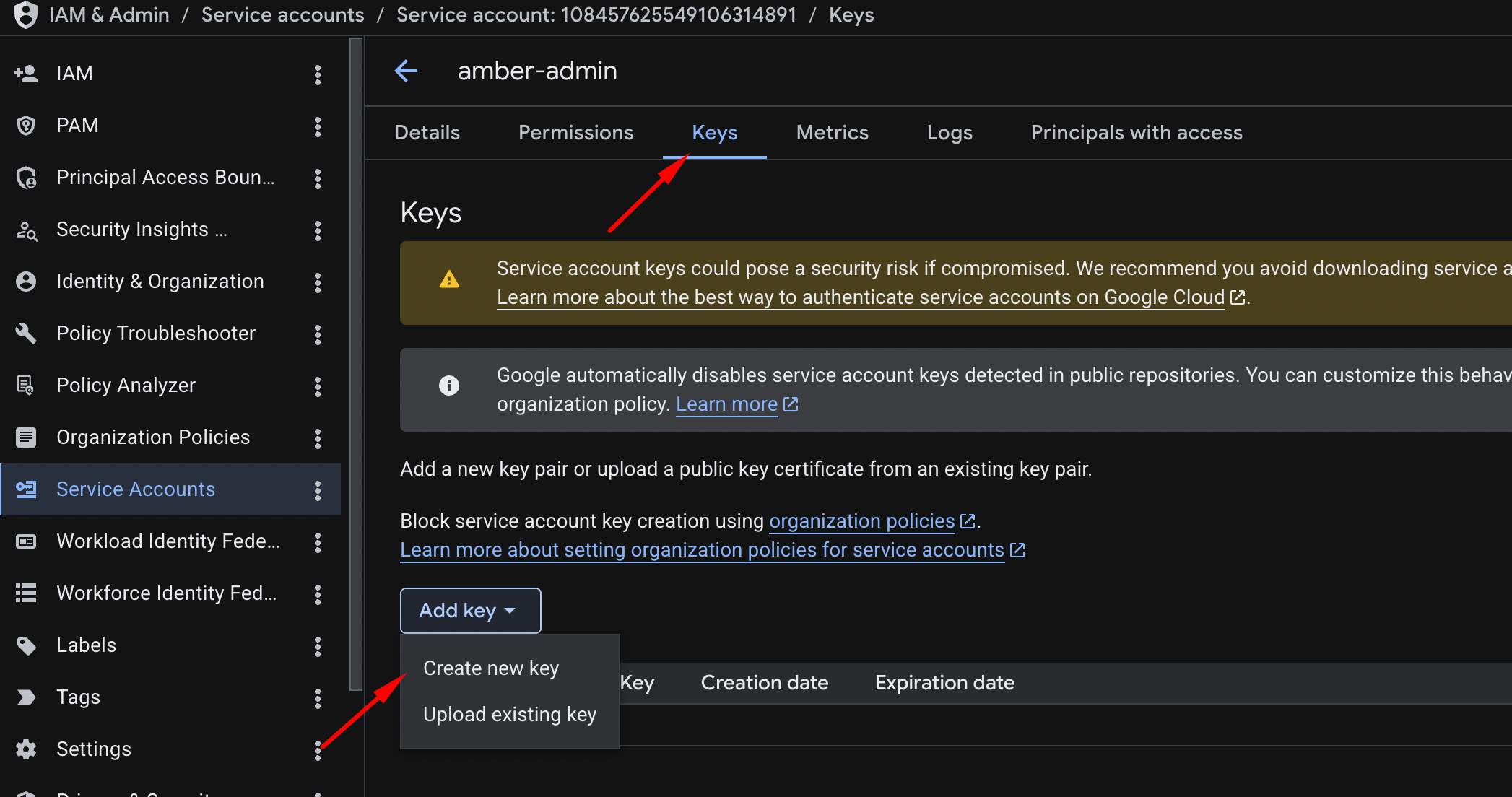The image size is (1512, 797).
Task: Open three-dot menu for Identity & Organization
Action: click(x=318, y=282)
